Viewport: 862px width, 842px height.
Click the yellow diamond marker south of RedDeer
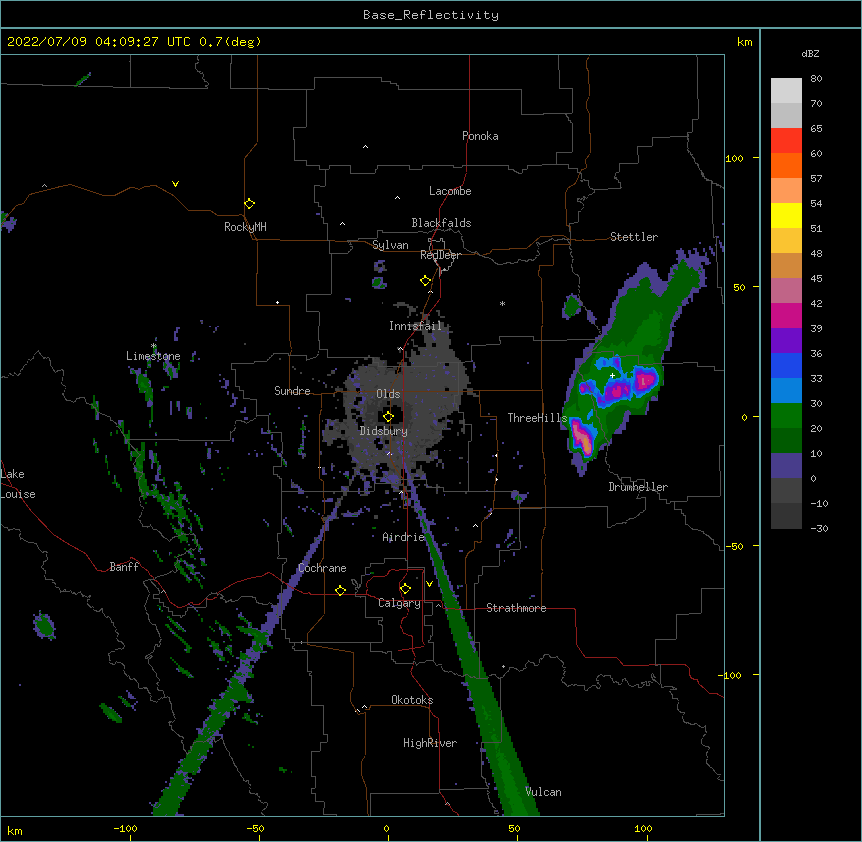point(425,281)
